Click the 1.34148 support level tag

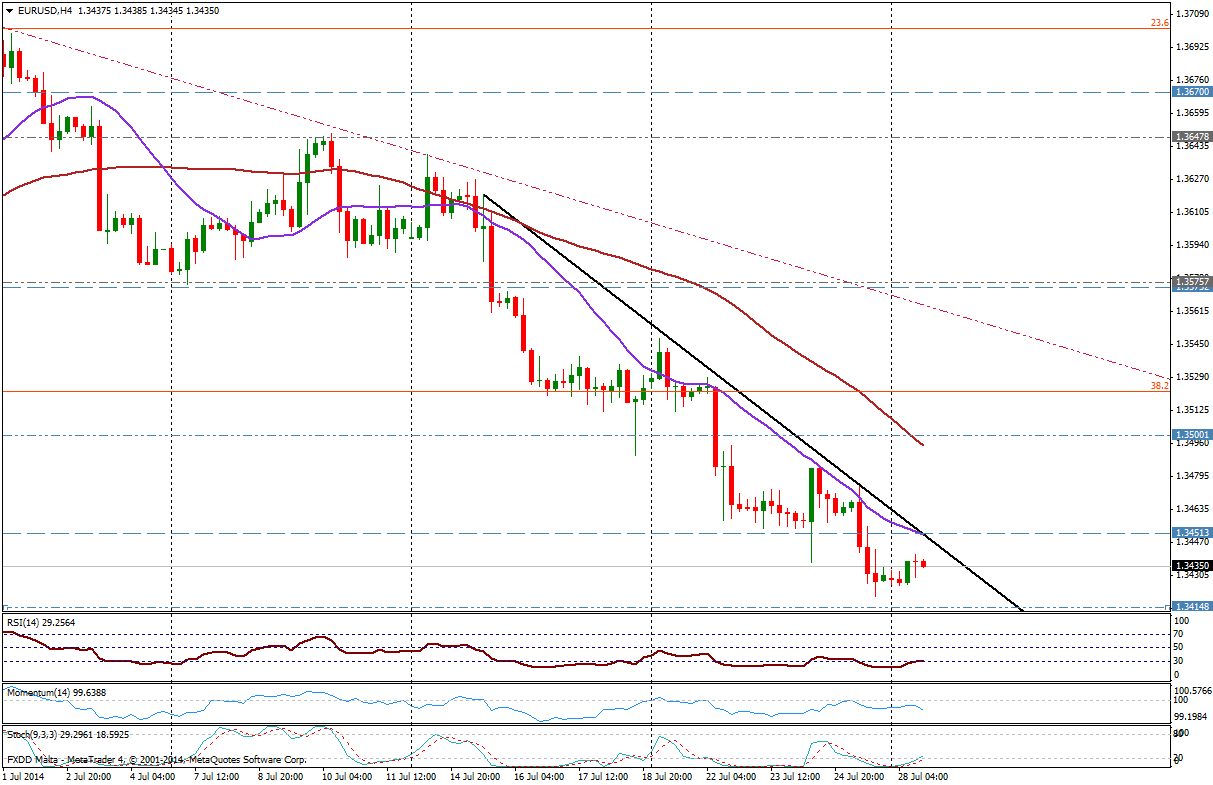click(1193, 606)
